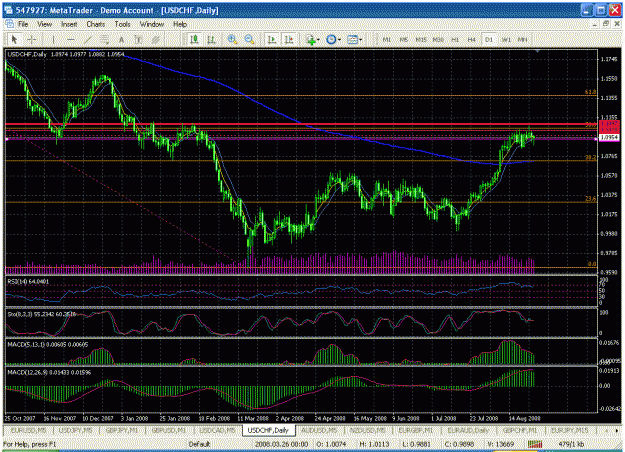
Task: Switch to the GBPCHF,M1 chart tab
Action: 519,430
